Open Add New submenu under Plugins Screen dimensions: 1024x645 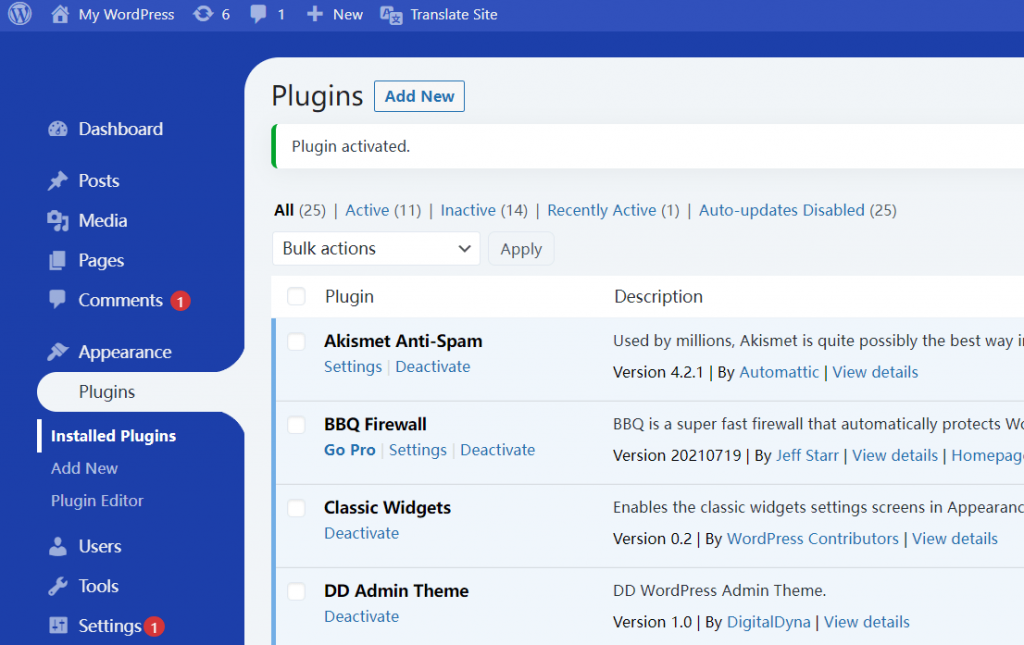coord(84,468)
